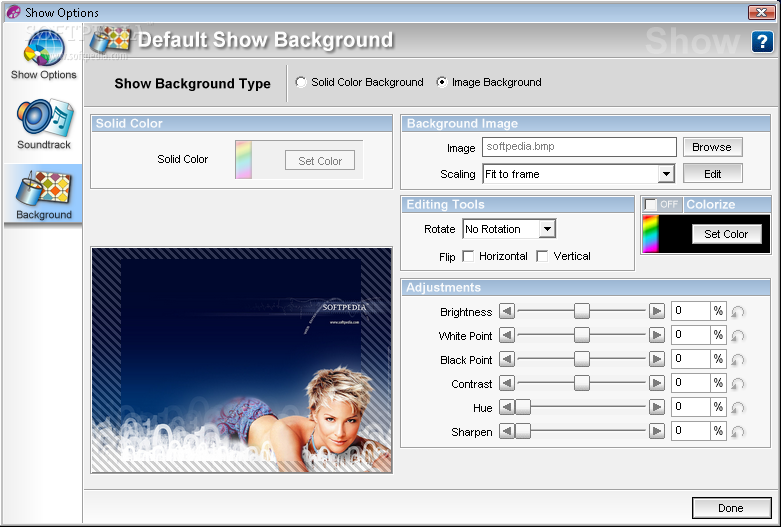Click the Edit button beside Scaling
Image resolution: width=781 pixels, height=527 pixels.
(x=712, y=174)
